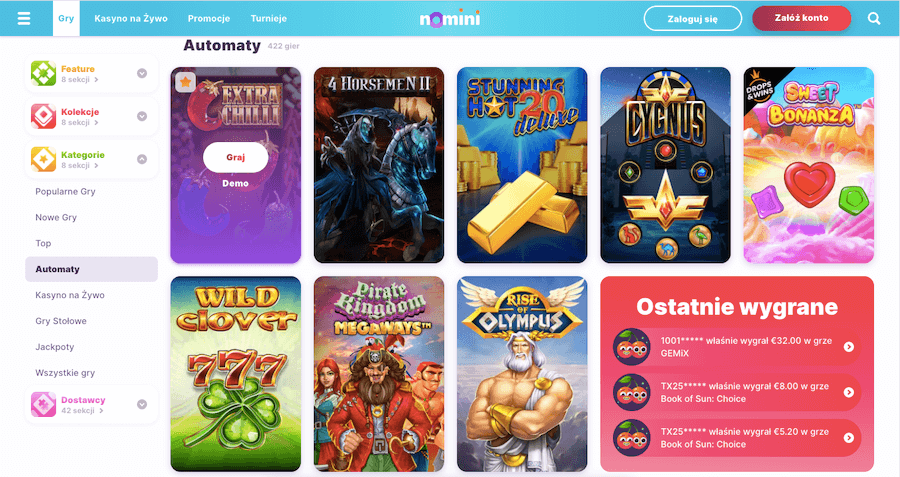Click the green Feature section icon

(44, 73)
